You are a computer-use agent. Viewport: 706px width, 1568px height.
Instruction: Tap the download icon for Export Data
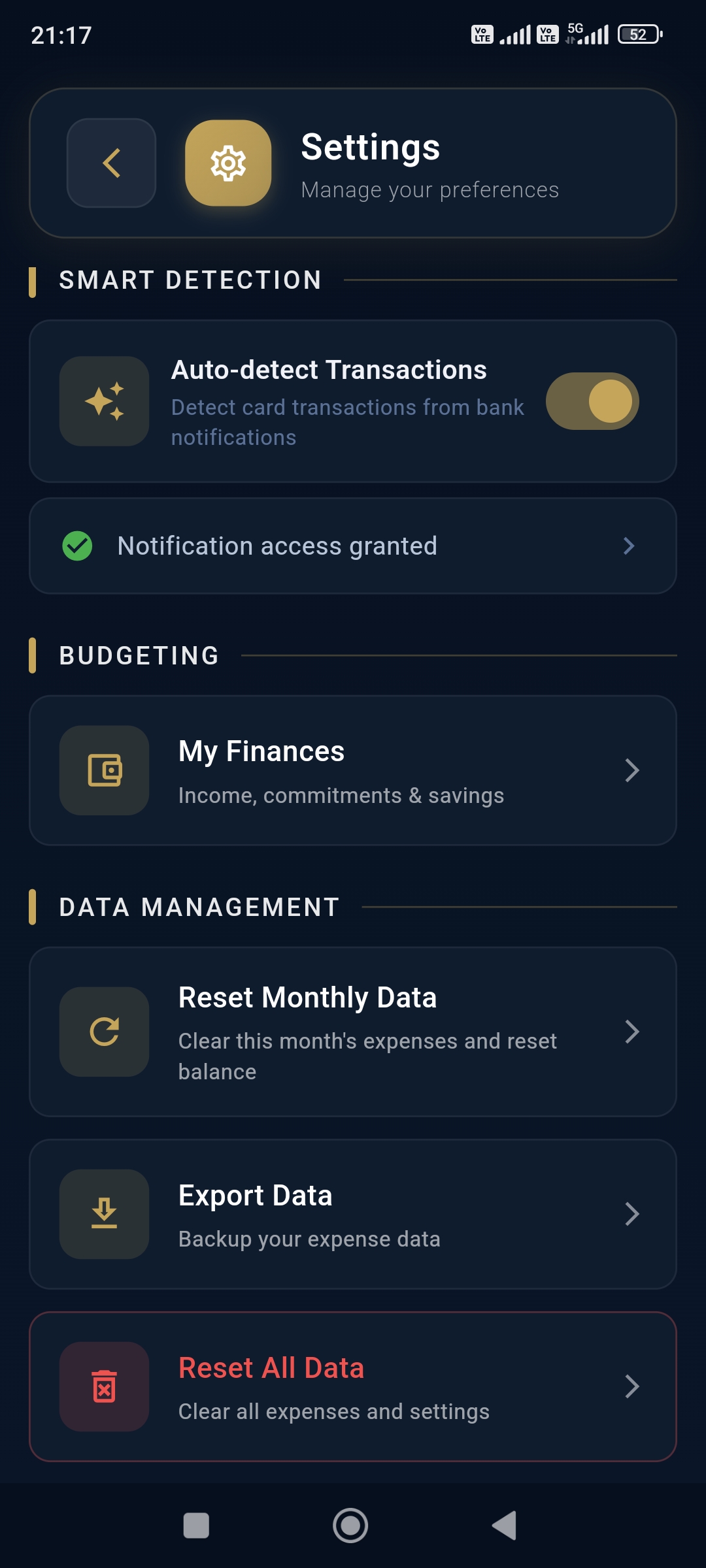105,1214
